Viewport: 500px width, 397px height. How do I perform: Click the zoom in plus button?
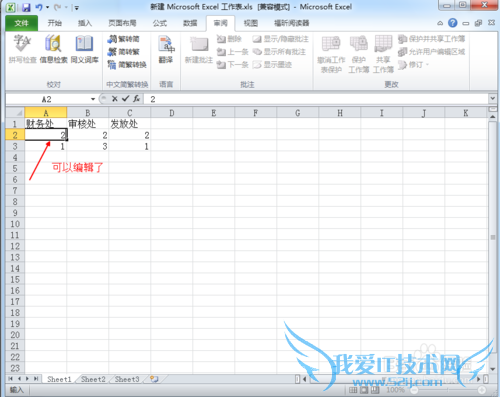point(482,390)
